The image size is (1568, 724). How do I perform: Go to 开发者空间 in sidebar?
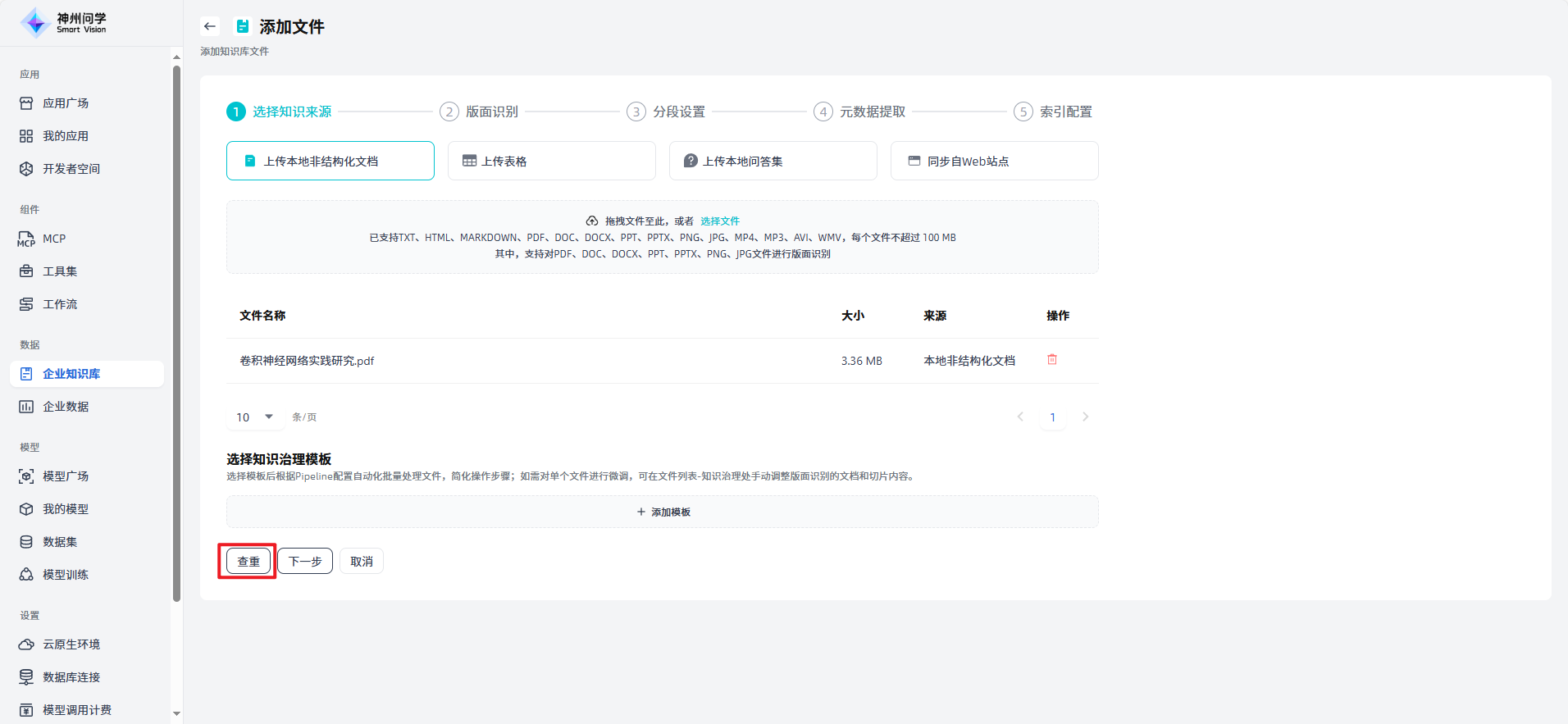coord(71,169)
